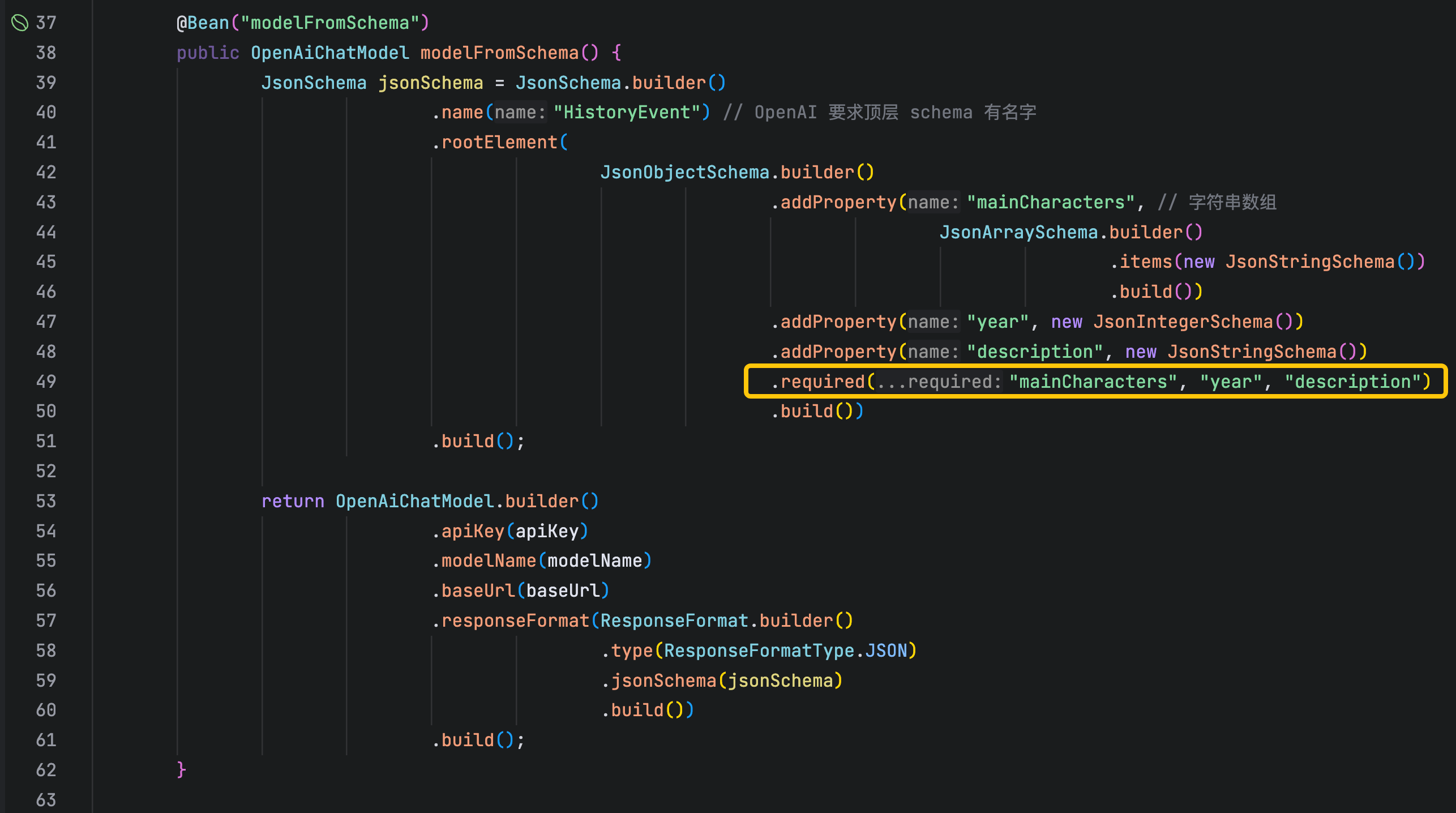Image resolution: width=1456 pixels, height=813 pixels.
Task: Click the @Bean annotation
Action: tap(203, 23)
